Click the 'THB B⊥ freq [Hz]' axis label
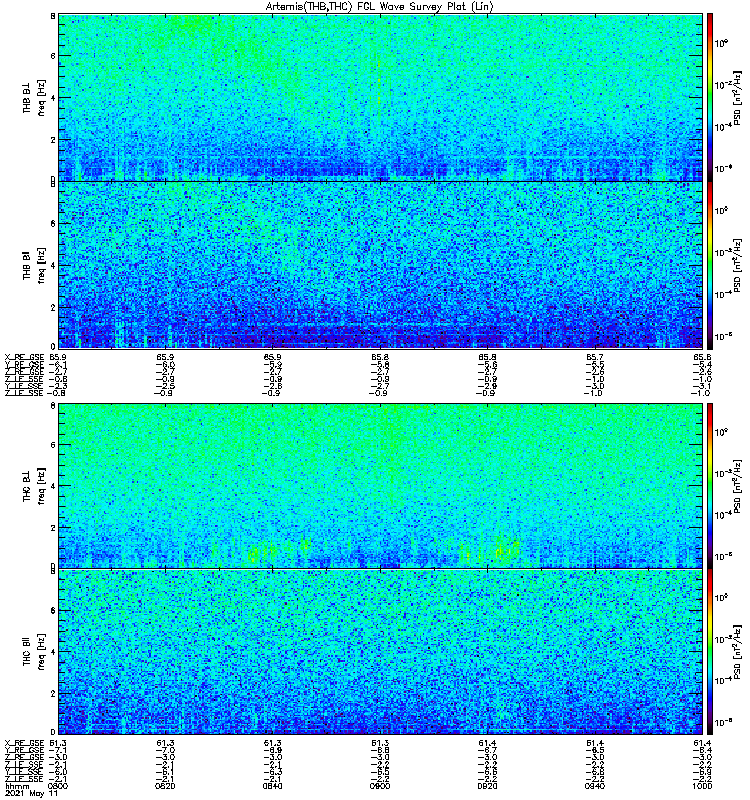 tap(34, 97)
